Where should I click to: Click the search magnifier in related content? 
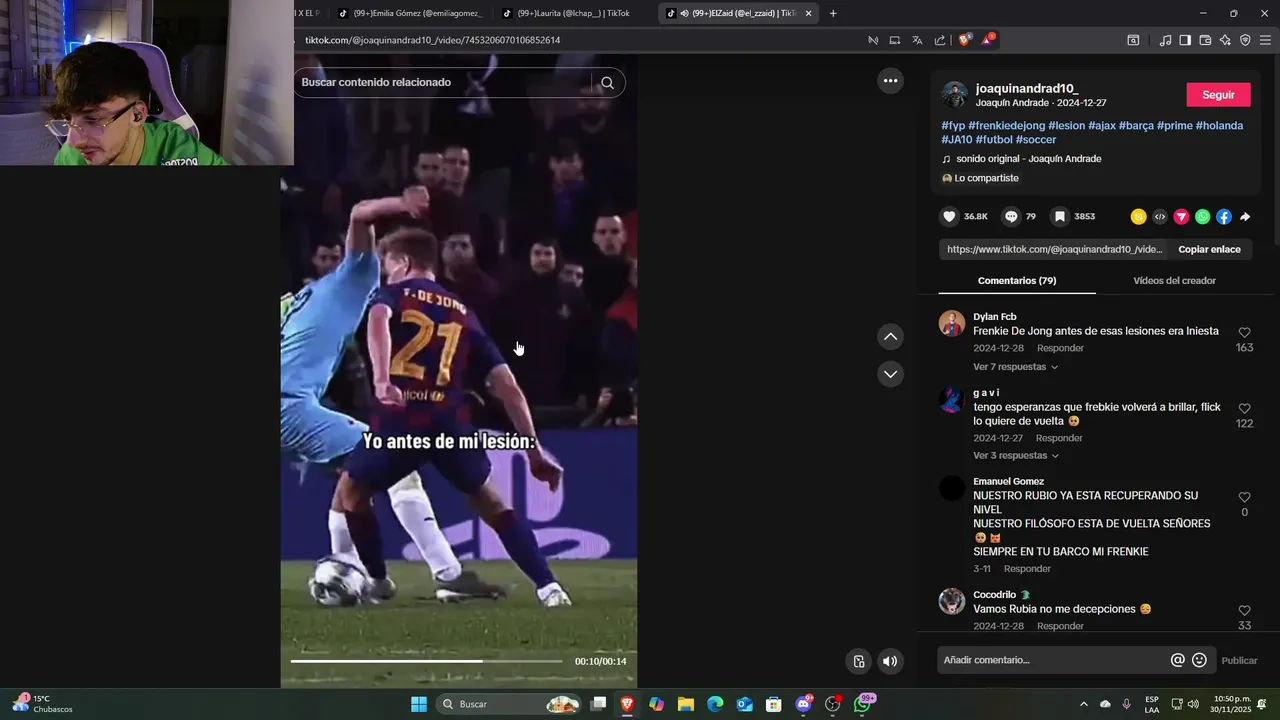pyautogui.click(x=607, y=83)
